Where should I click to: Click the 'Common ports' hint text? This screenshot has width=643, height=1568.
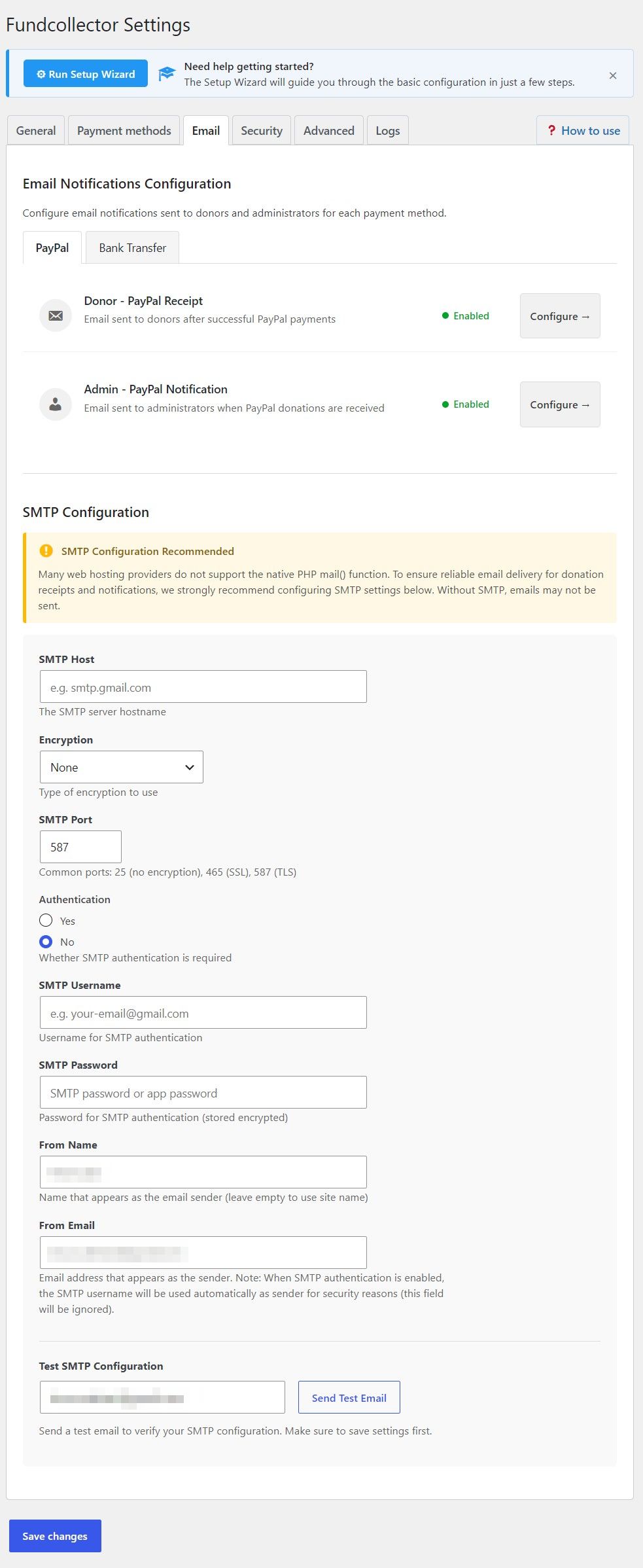tap(167, 872)
